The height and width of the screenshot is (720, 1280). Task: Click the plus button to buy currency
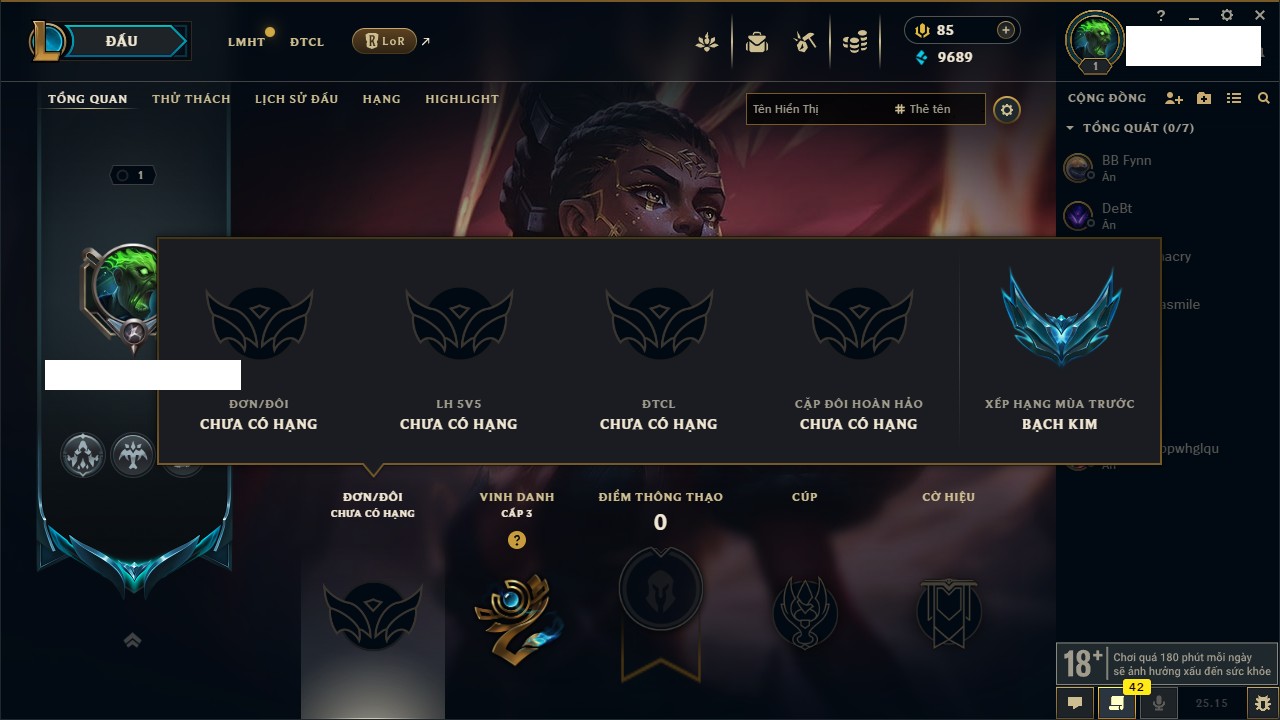[1006, 30]
